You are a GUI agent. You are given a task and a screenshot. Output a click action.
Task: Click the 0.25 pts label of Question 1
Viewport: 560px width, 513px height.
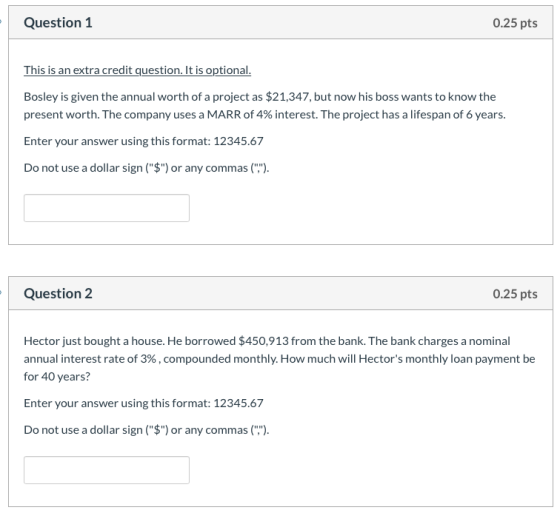[x=515, y=23]
